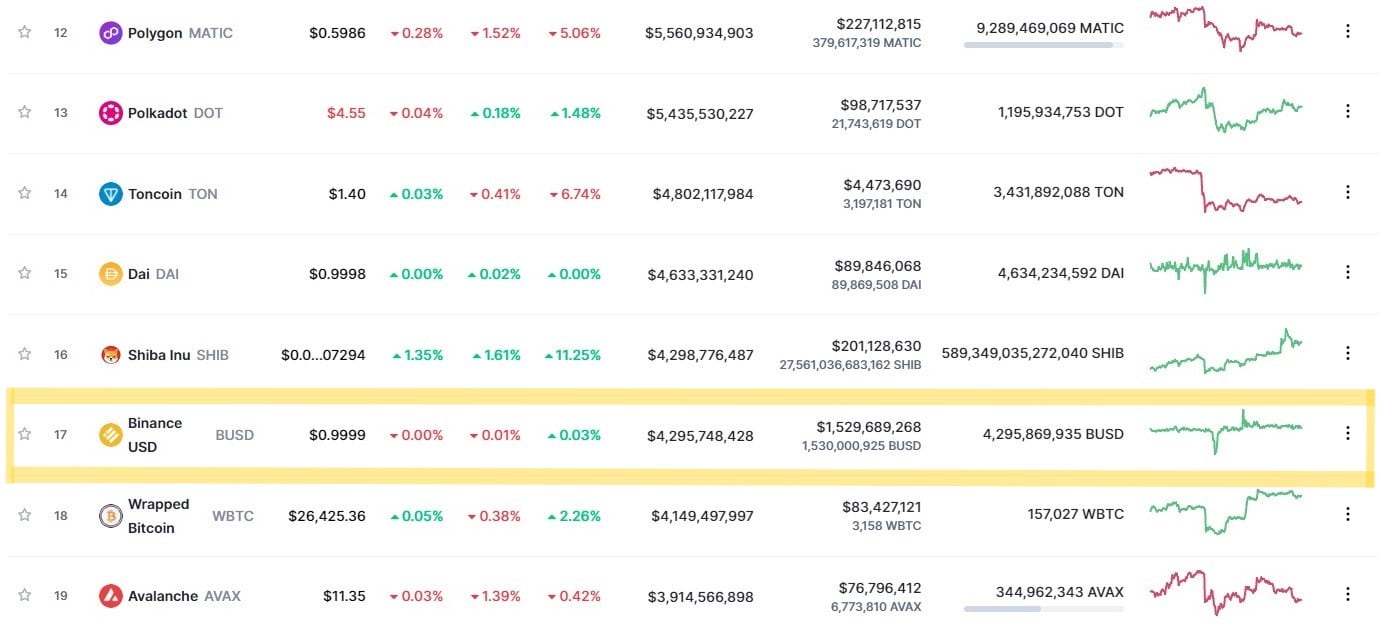Open the three-dot menu for Polkadot
Viewport: 1381px width, 629px height.
point(1347,112)
